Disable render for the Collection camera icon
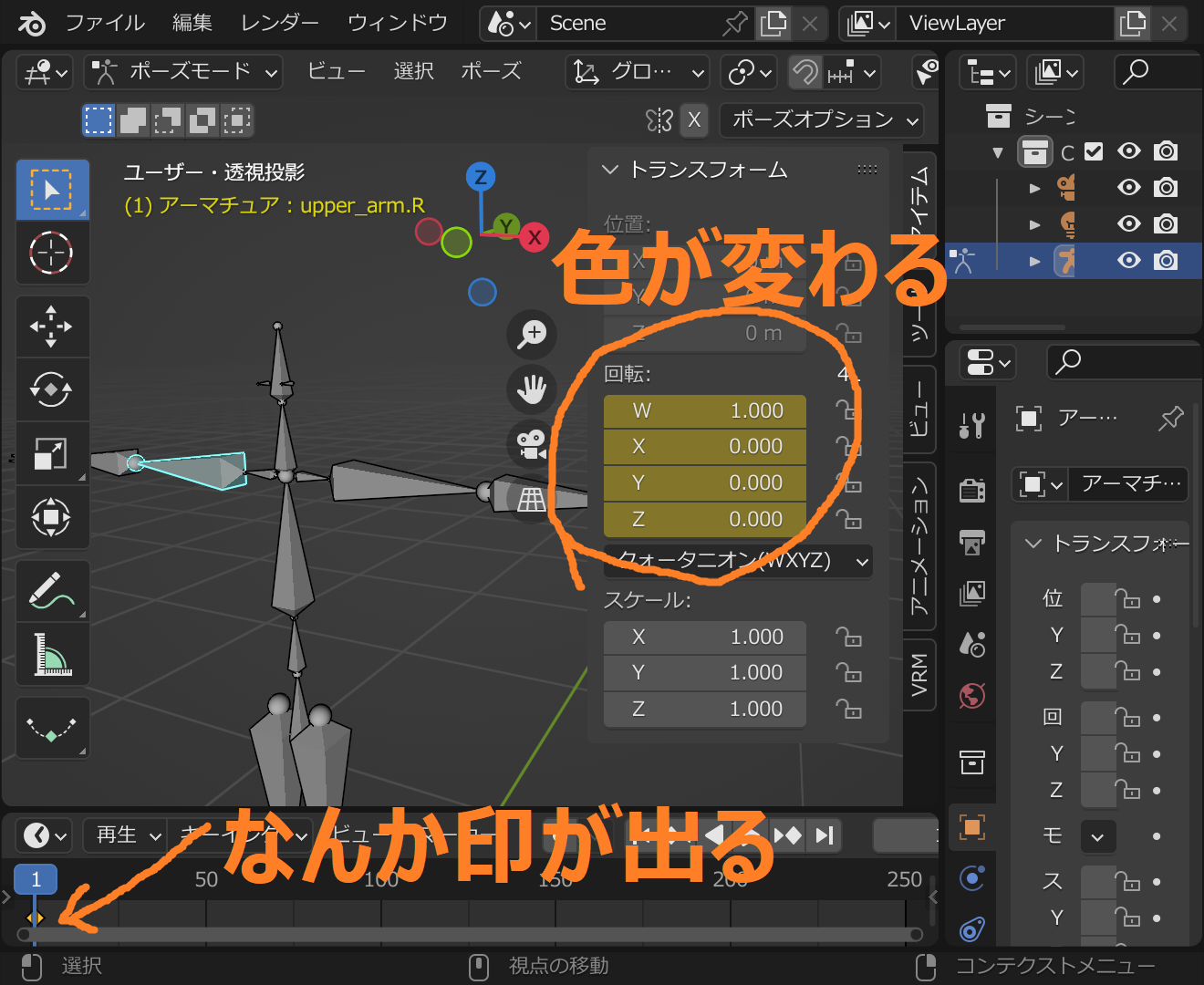Viewport: 1204px width, 985px height. [1166, 151]
